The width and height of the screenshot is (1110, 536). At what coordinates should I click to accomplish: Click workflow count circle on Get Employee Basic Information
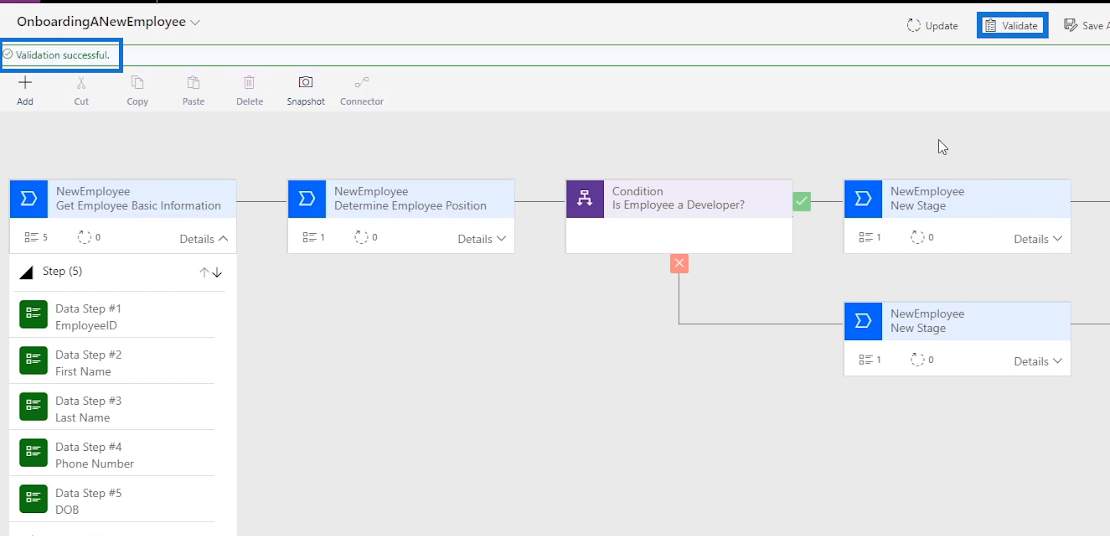pyautogui.click(x=84, y=238)
